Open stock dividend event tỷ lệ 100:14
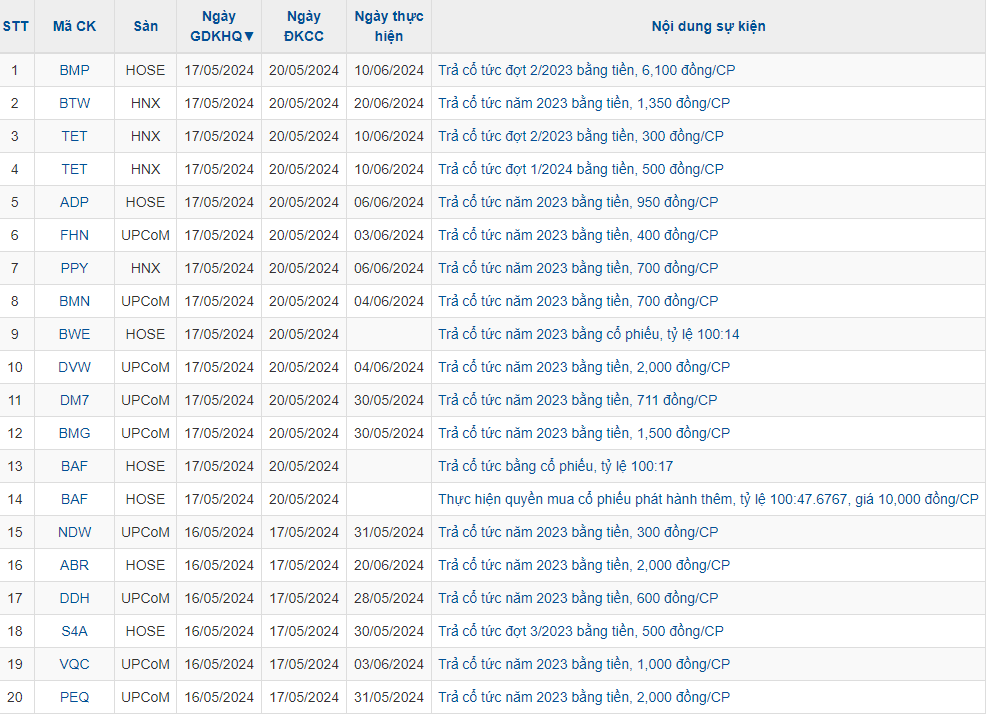 [x=589, y=335]
